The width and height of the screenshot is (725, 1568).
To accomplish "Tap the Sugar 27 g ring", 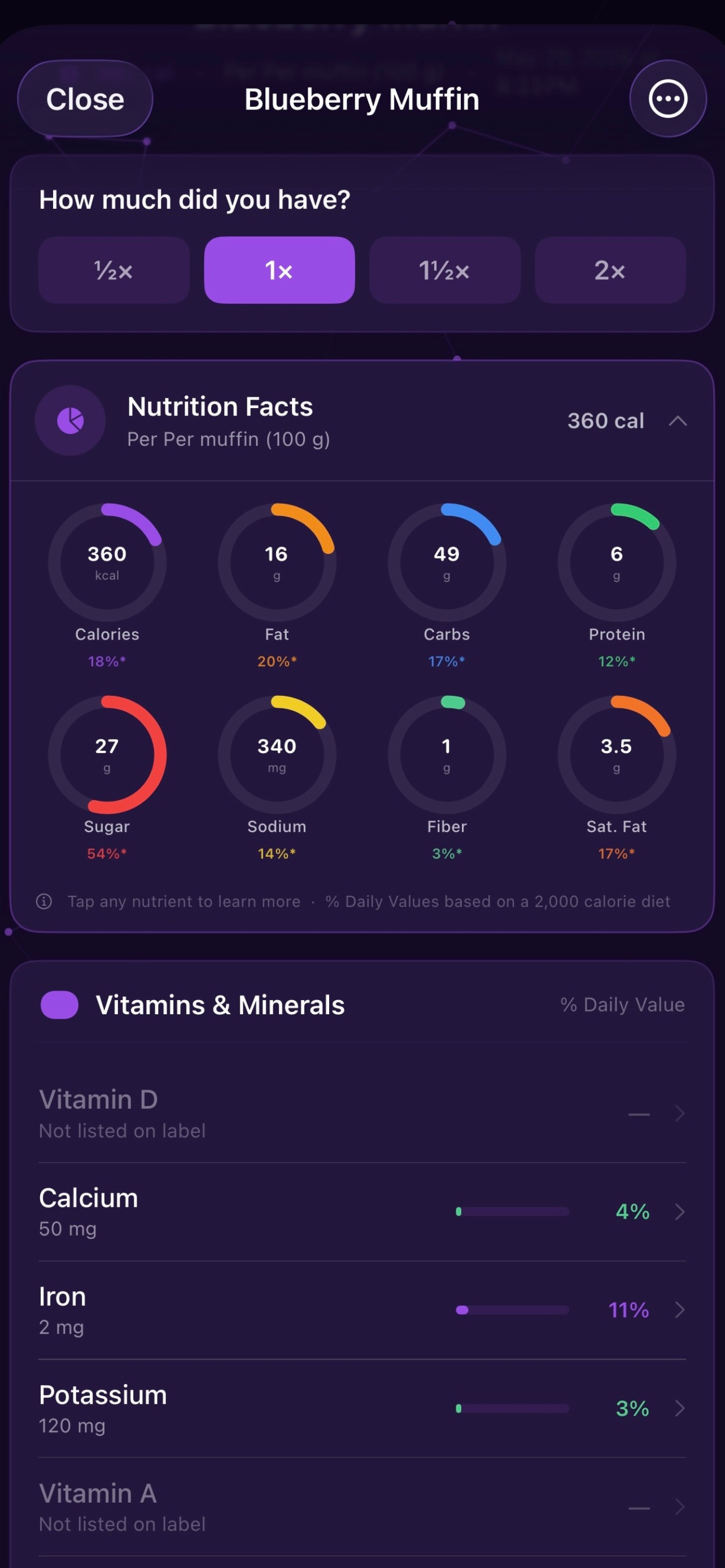I will point(107,754).
